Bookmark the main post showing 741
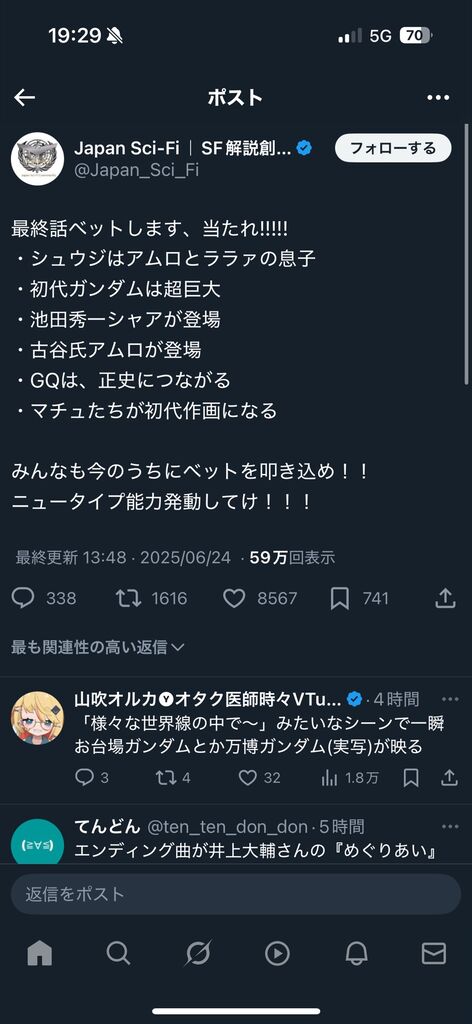 pos(359,598)
